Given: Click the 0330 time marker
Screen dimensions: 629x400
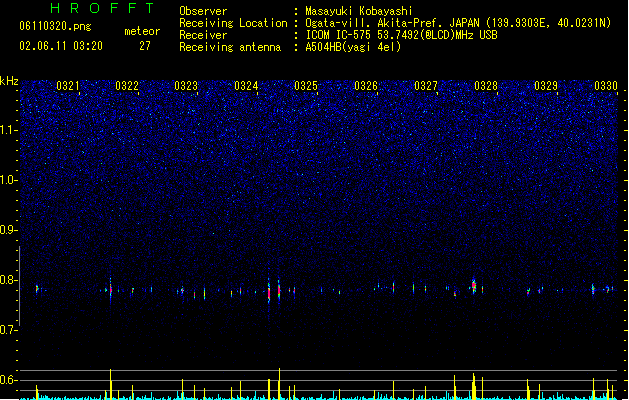Looking at the screenshot, I should coord(606,86).
